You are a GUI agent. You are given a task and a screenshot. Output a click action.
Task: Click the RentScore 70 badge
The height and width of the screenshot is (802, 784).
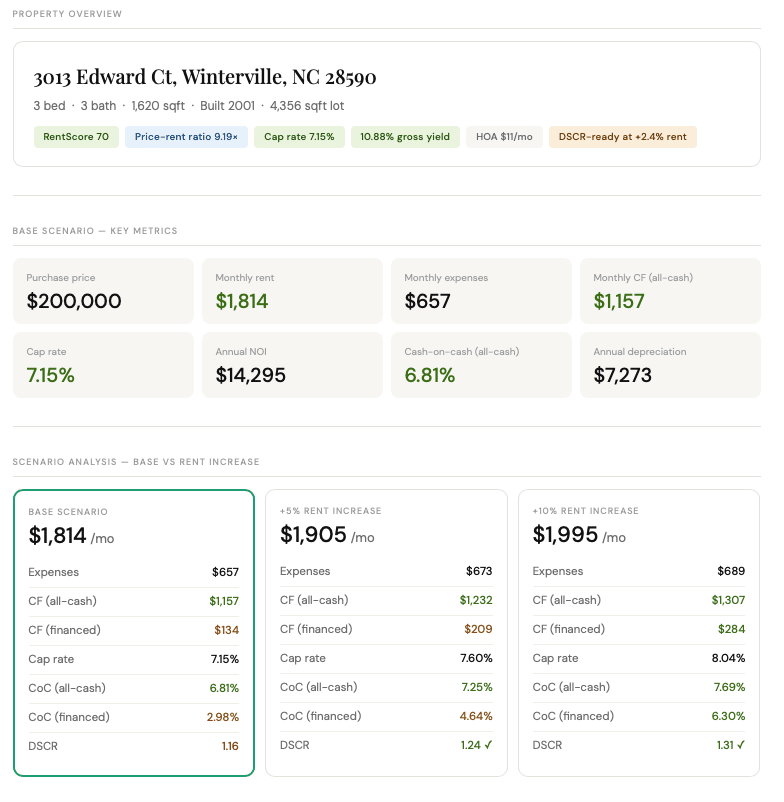tap(76, 137)
